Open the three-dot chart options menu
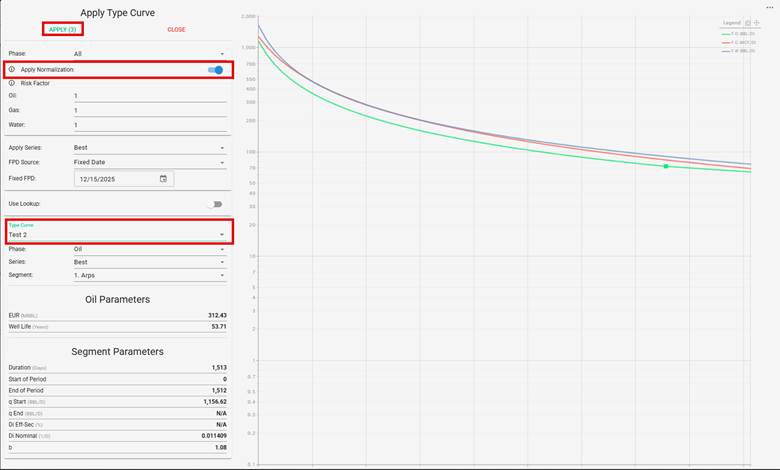The width and height of the screenshot is (780, 470). [770, 7]
